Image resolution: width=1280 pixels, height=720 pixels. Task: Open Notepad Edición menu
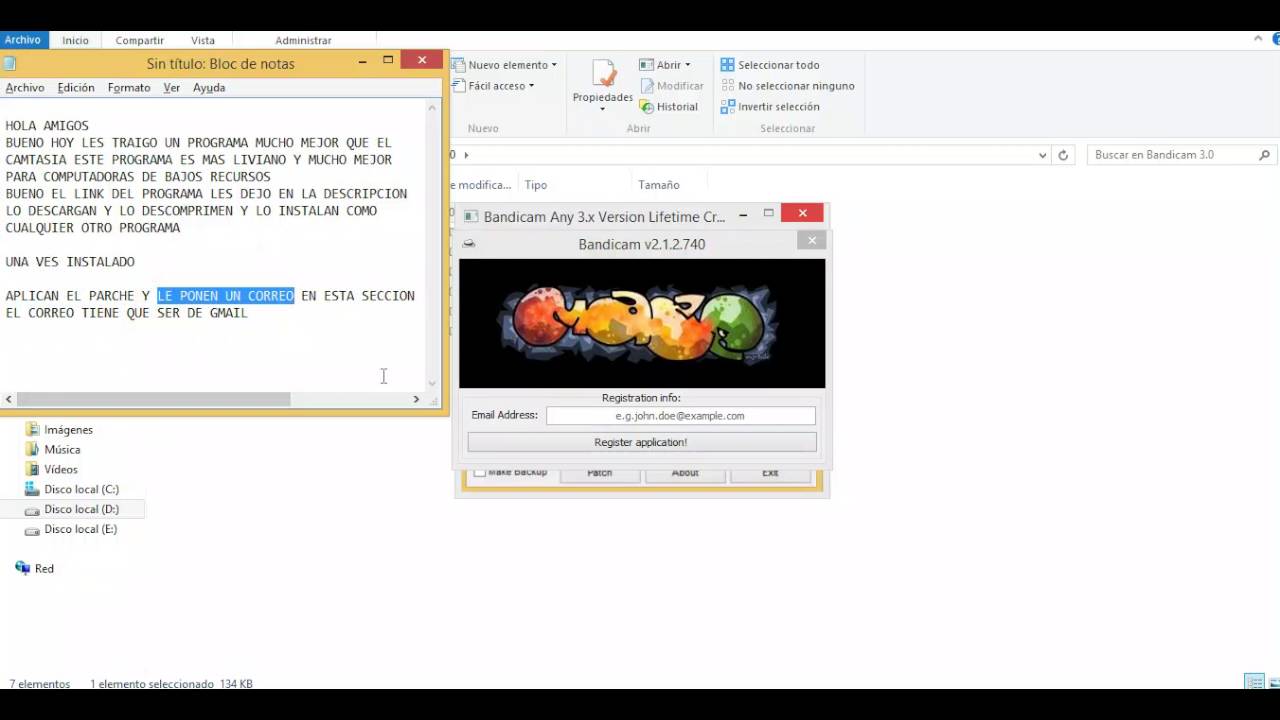coord(76,88)
